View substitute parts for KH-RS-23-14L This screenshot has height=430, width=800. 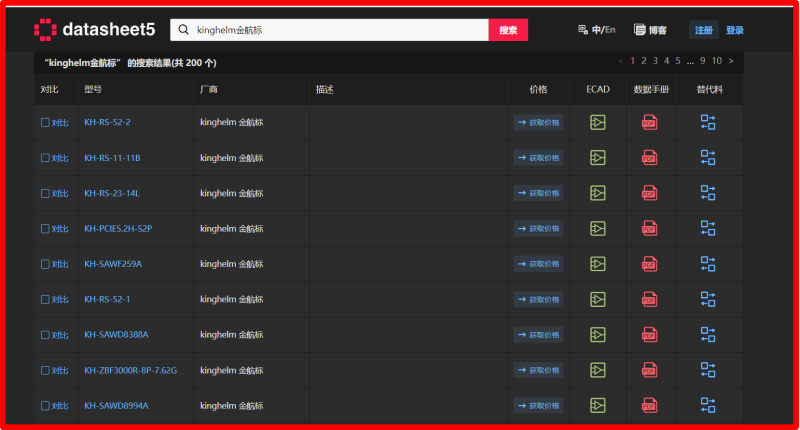point(708,193)
